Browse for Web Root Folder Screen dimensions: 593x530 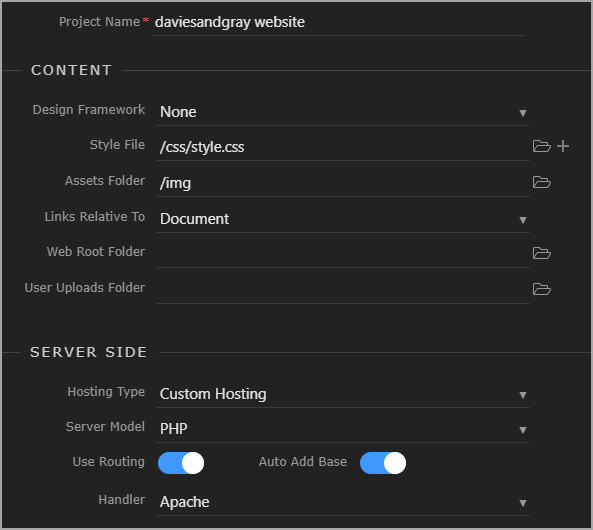(x=541, y=253)
